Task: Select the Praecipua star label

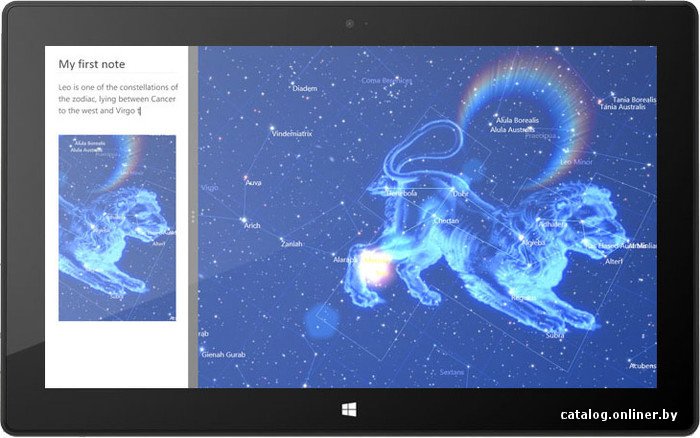Action: (541, 135)
